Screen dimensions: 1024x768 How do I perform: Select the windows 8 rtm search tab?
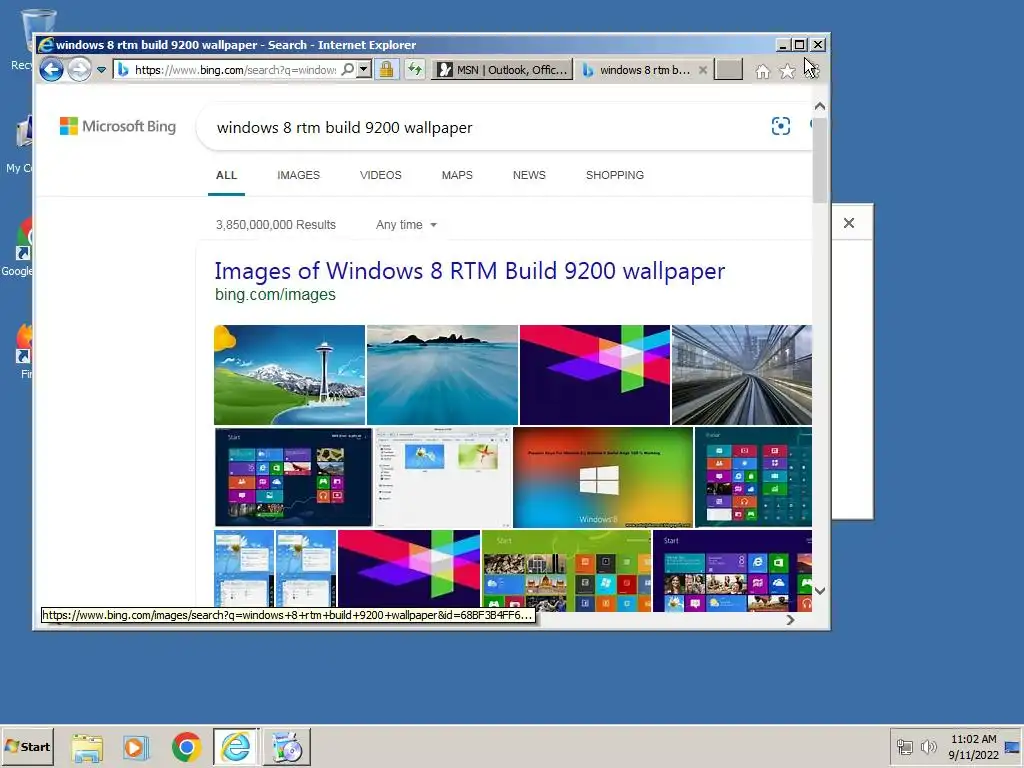pos(637,70)
